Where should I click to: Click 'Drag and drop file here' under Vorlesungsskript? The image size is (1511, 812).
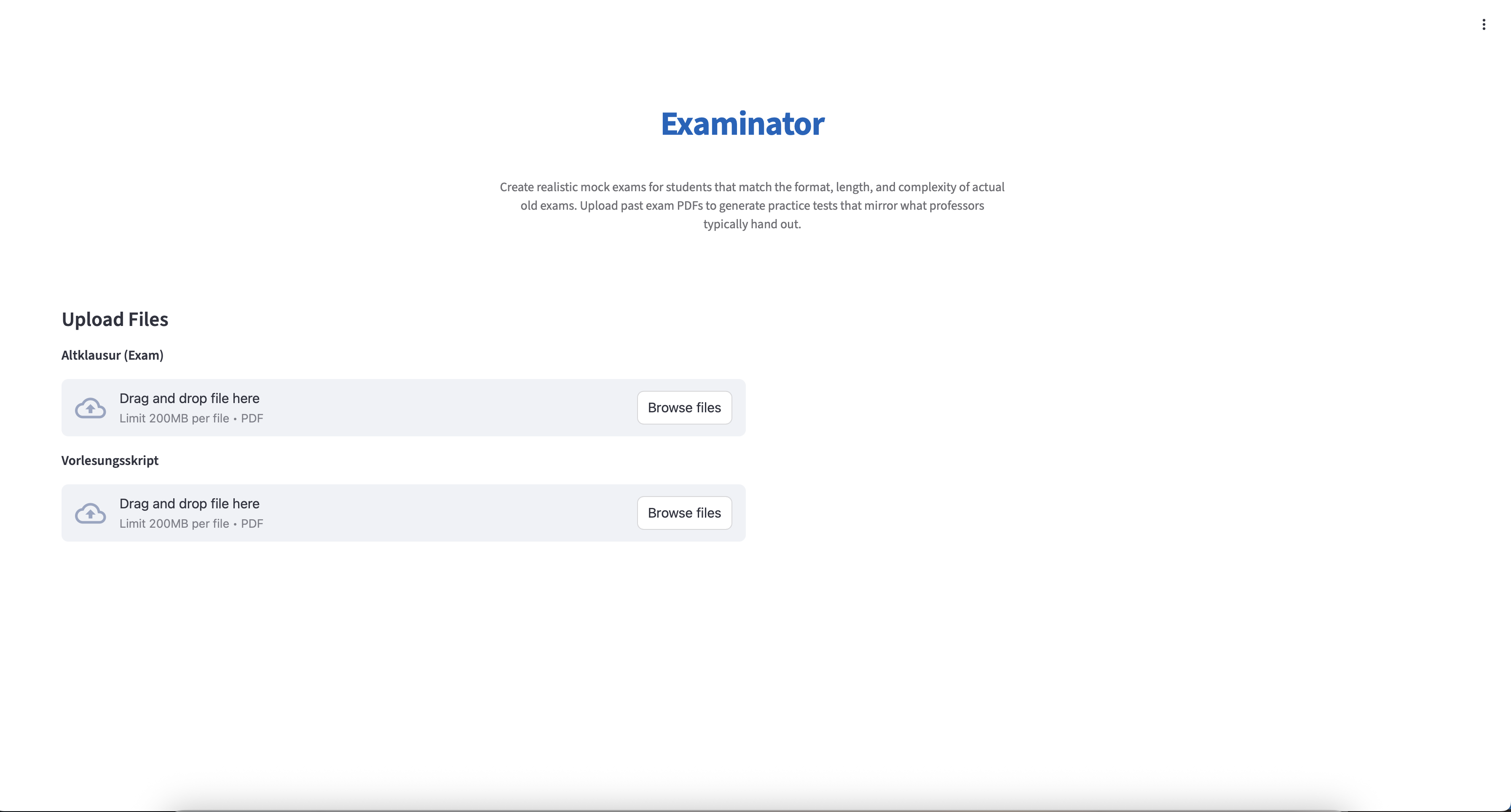point(189,504)
